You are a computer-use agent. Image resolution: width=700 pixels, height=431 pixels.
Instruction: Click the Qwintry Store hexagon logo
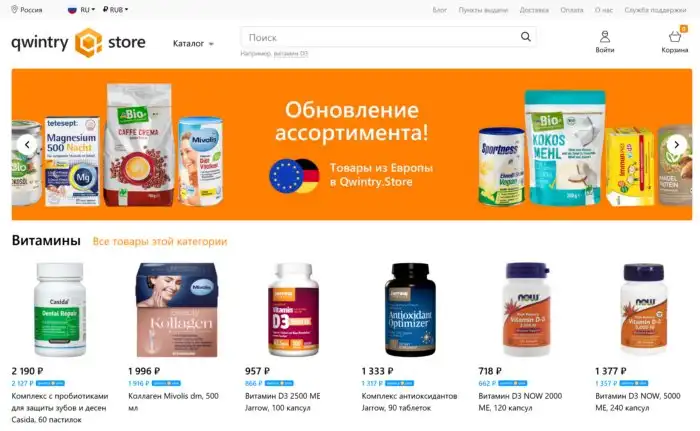[88, 43]
